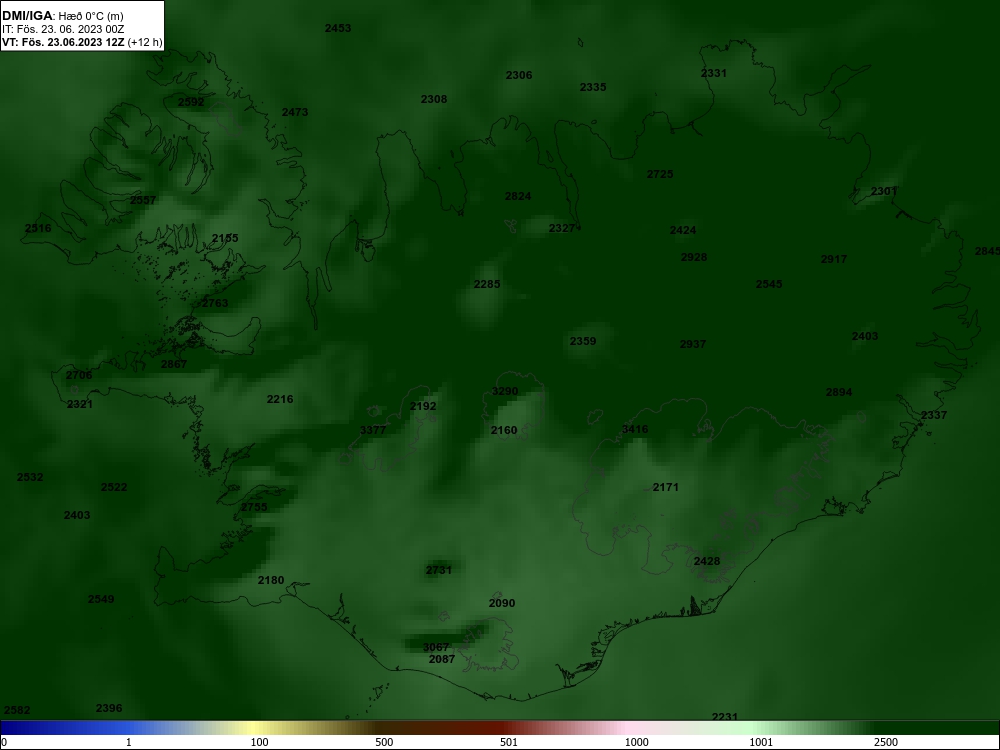Pick the 2155 label
Image resolution: width=1000 pixels, height=750 pixels.
225,239
